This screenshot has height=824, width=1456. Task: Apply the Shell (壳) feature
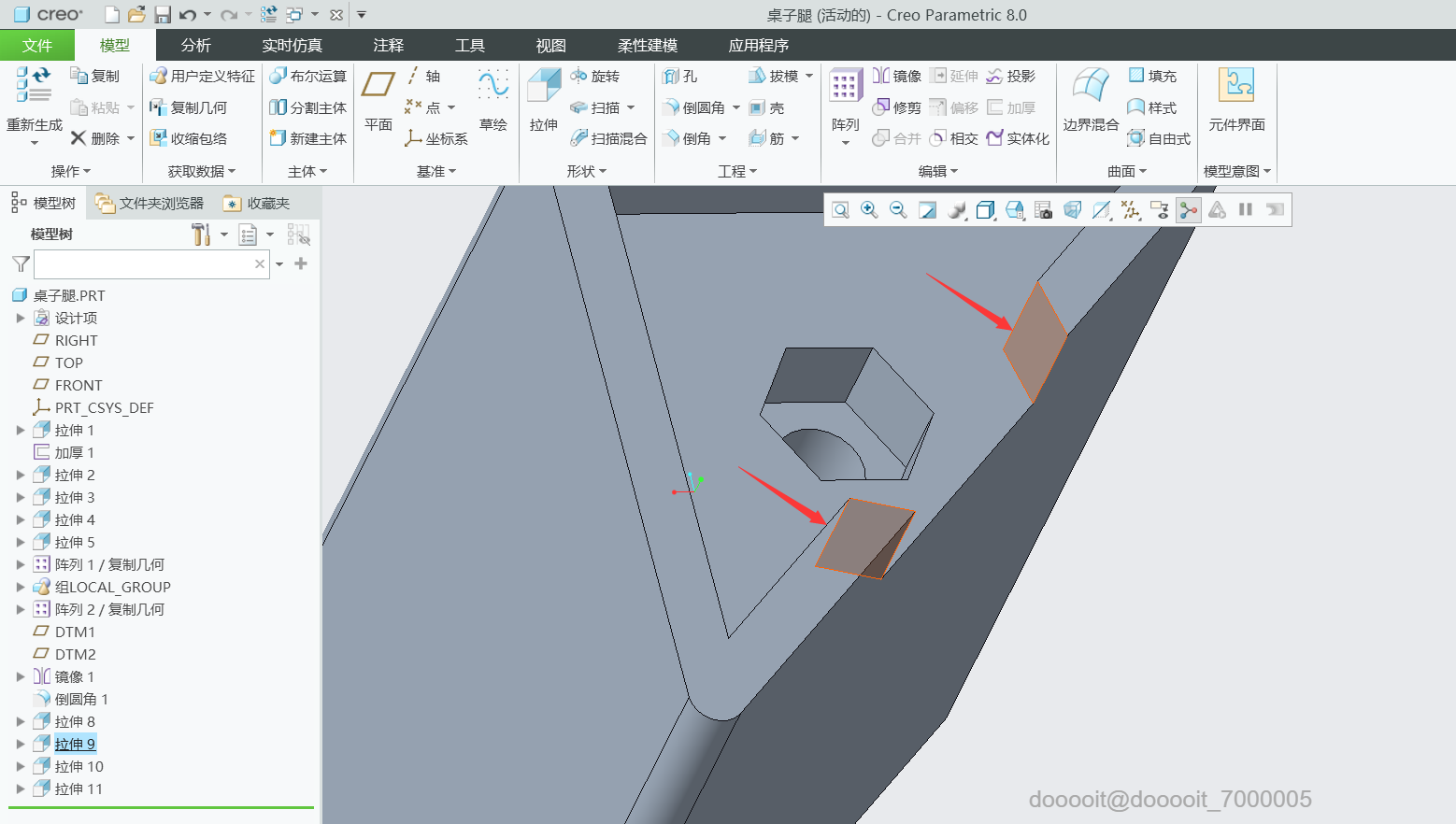tap(766, 107)
